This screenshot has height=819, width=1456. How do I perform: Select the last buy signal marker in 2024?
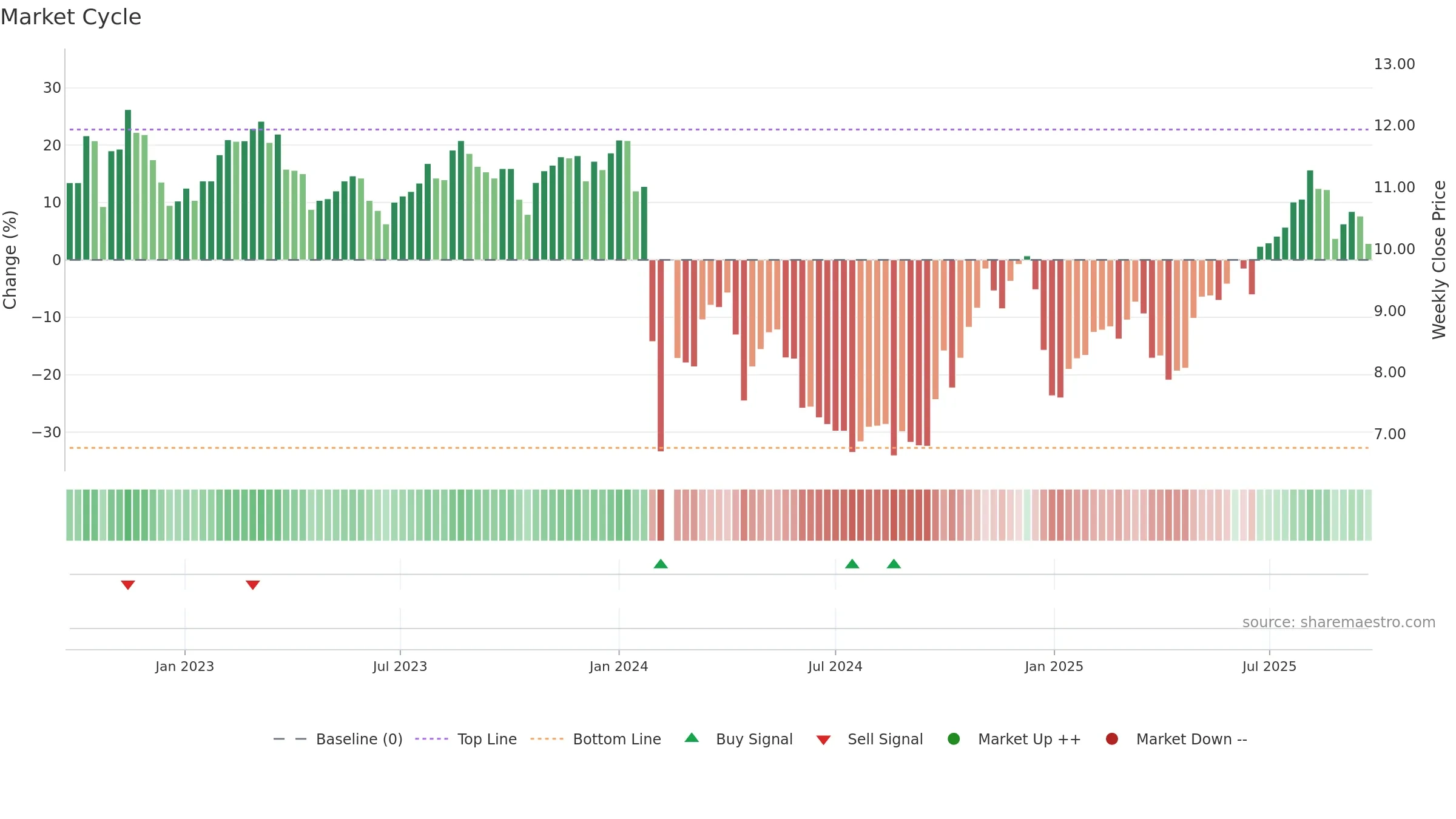coord(894,564)
